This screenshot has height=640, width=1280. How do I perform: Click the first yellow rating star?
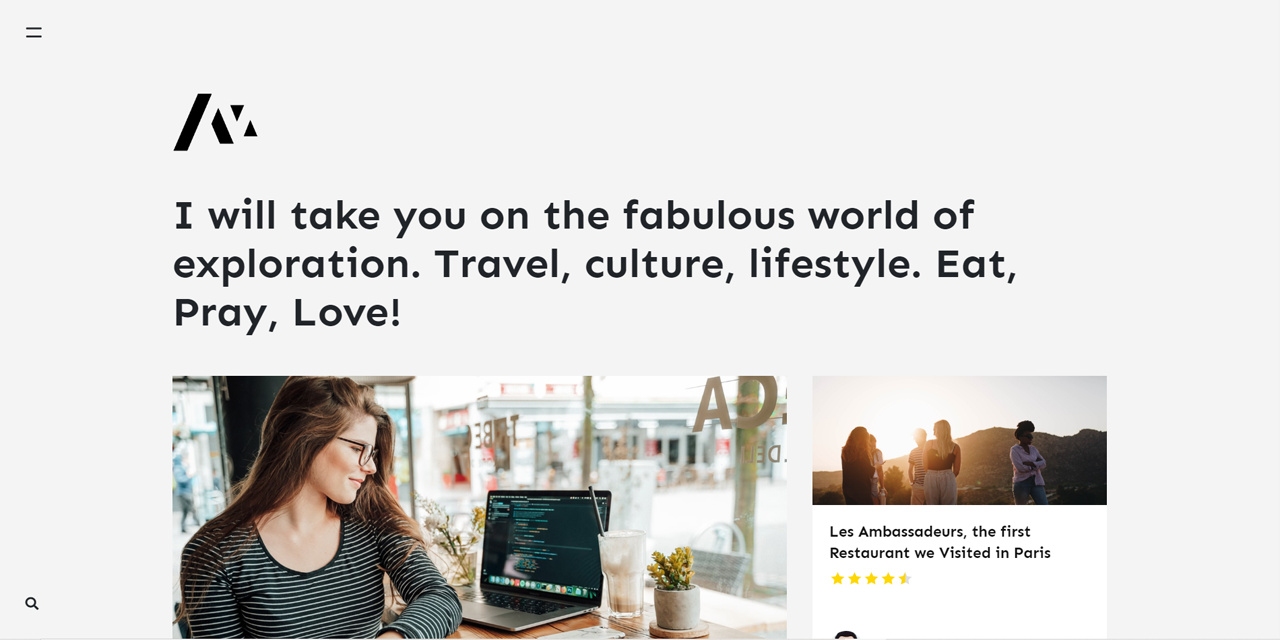(x=838, y=578)
